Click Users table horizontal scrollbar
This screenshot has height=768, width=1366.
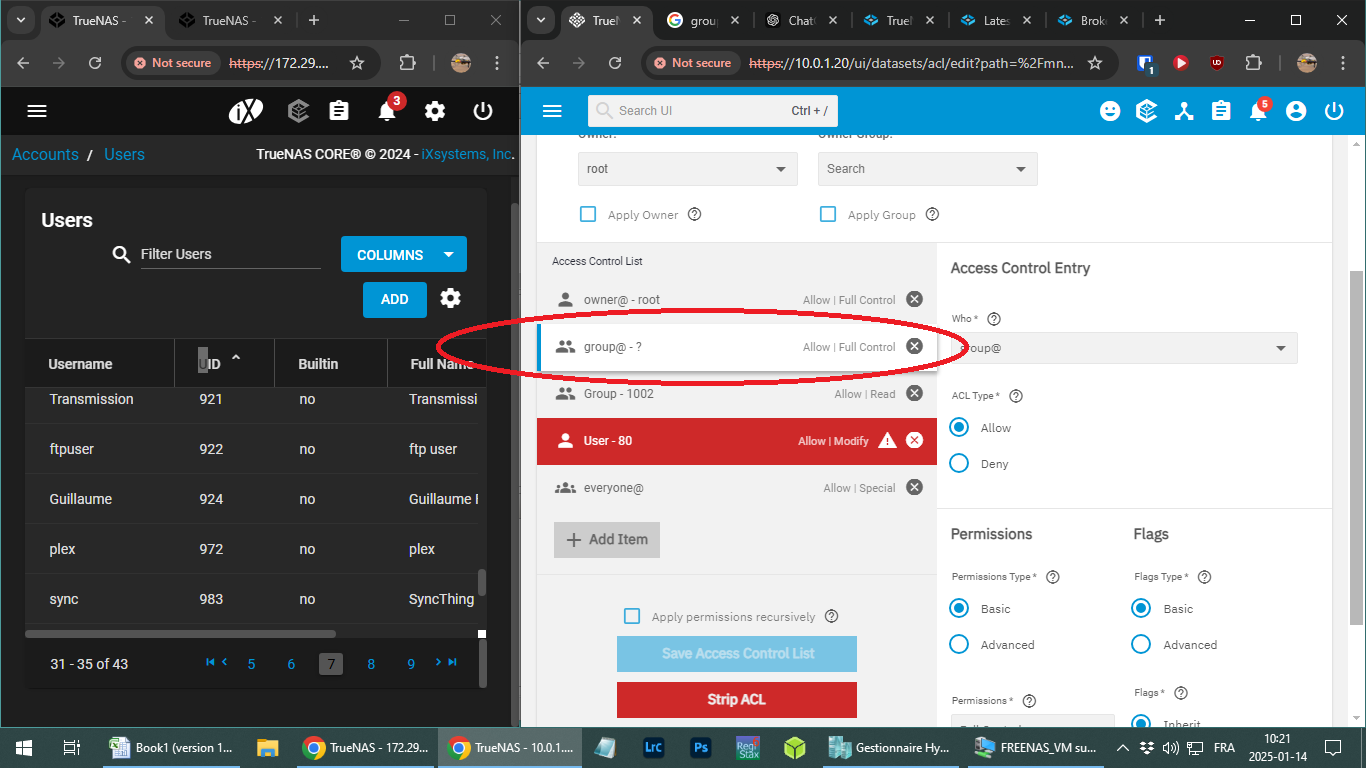tap(180, 633)
